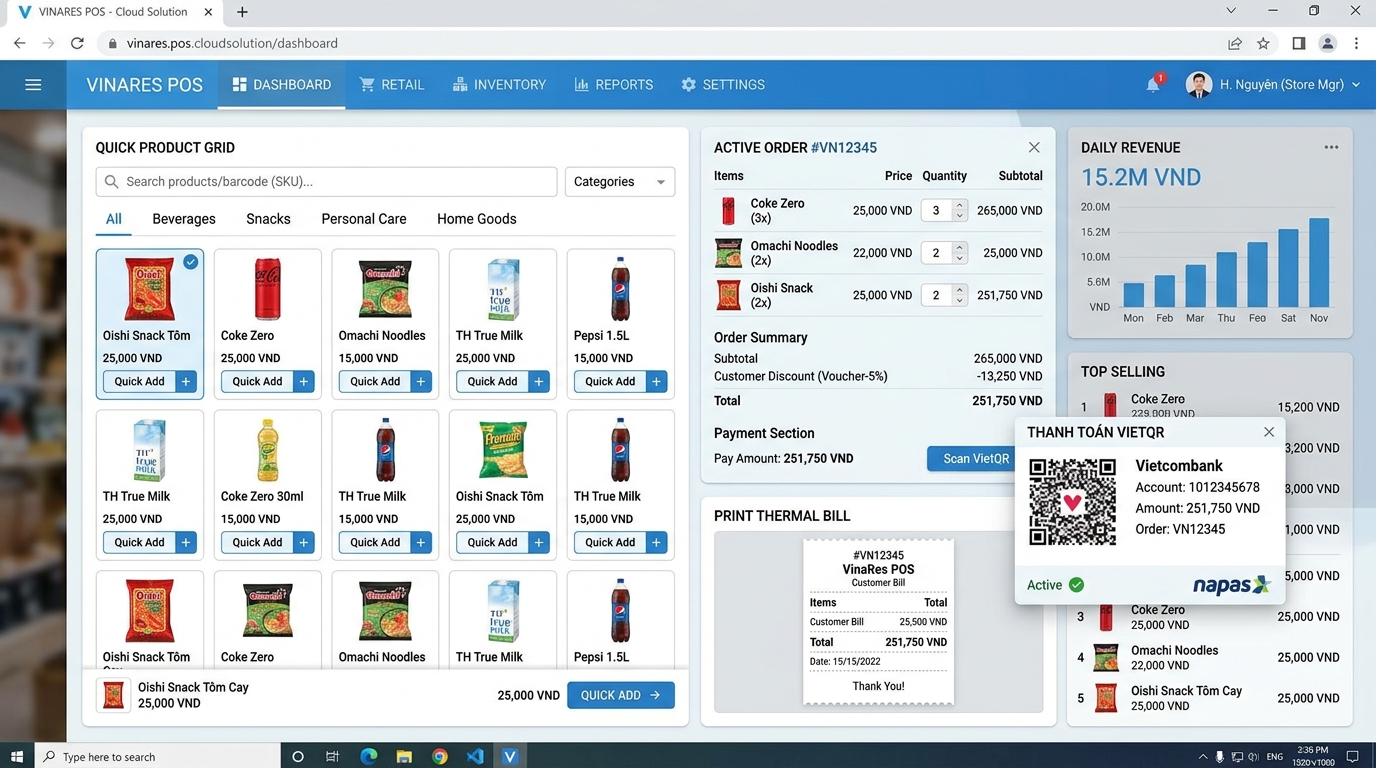Filter products by Beverages tab
This screenshot has height=768, width=1376.
(184, 219)
